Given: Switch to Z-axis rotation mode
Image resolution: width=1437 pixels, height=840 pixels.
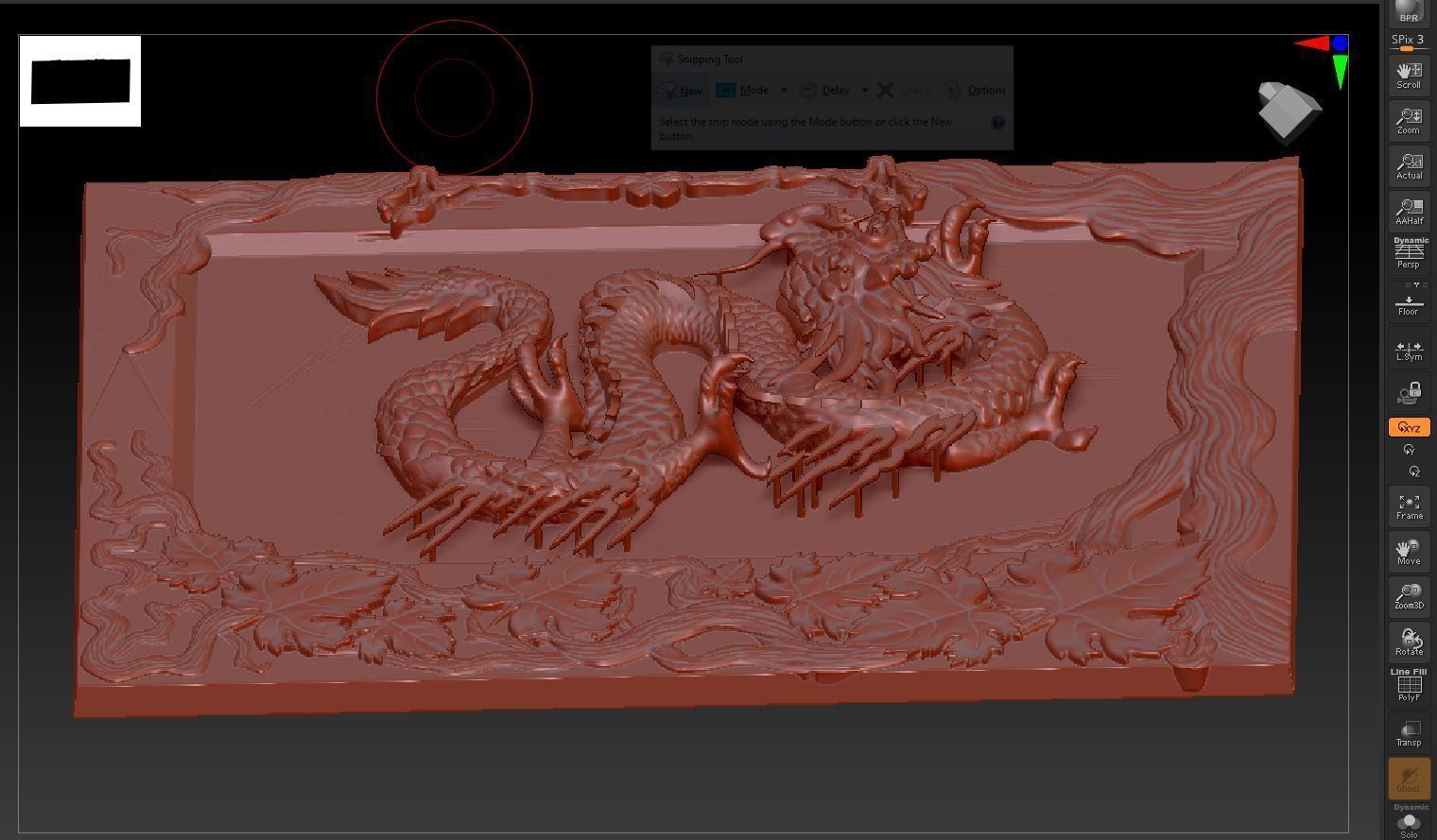Looking at the screenshot, I should [1414, 471].
